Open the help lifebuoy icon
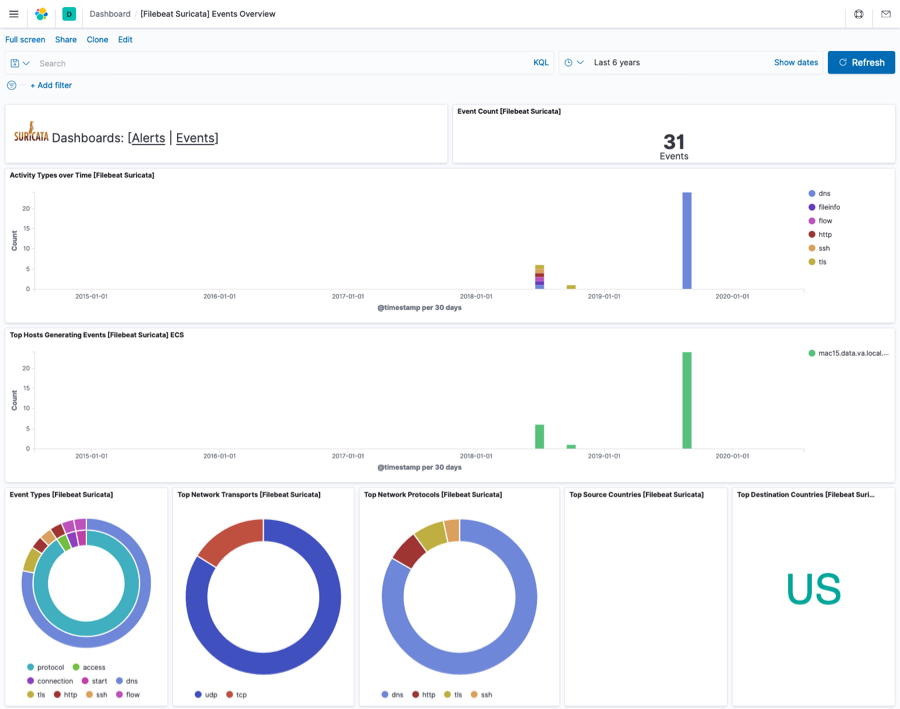 click(x=859, y=14)
